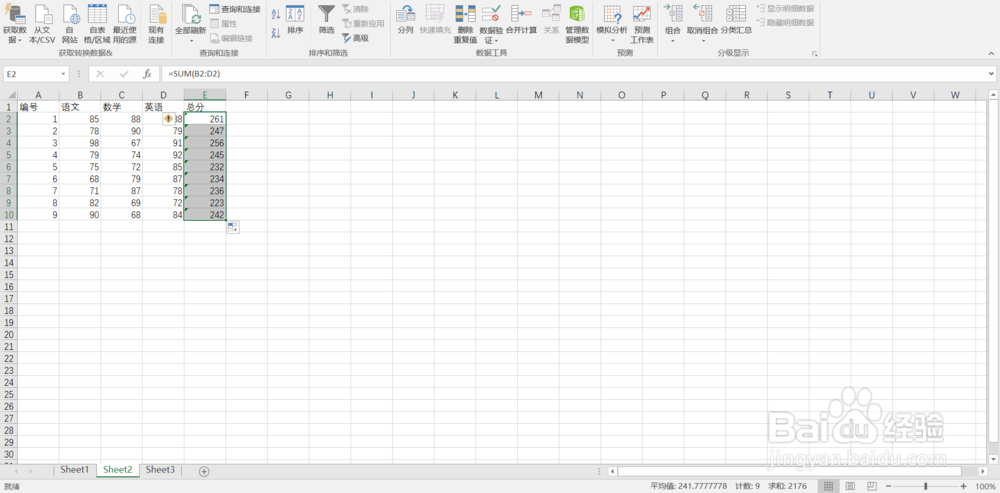Select column F header
Image resolution: width=1000 pixels, height=493 pixels.
(246, 95)
